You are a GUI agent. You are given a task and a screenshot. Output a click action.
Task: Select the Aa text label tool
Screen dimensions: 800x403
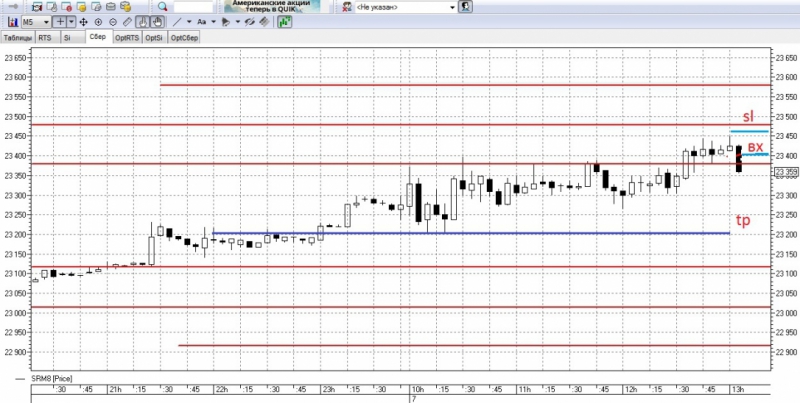click(x=202, y=22)
